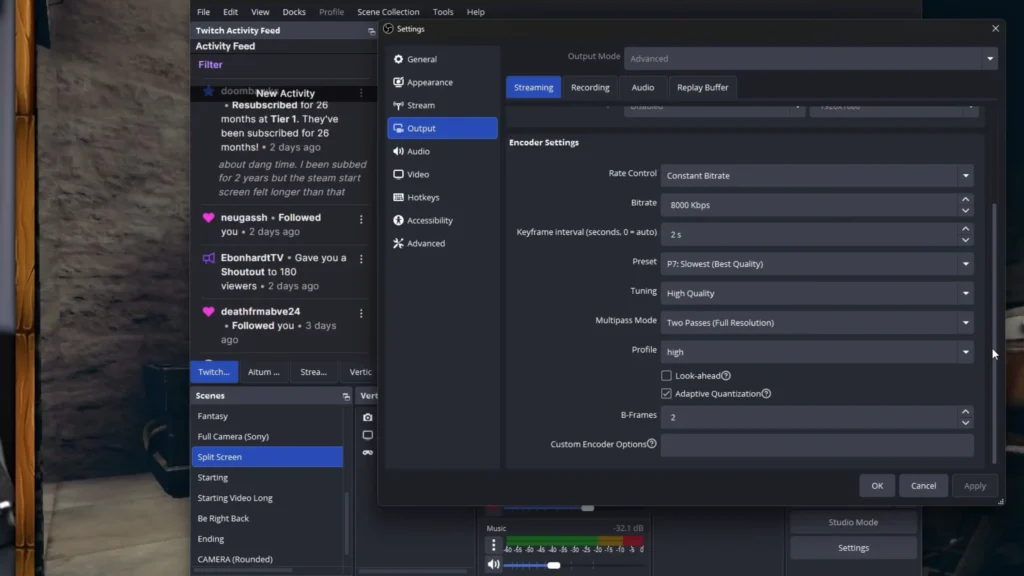Open the Preset dropdown

[x=817, y=264]
